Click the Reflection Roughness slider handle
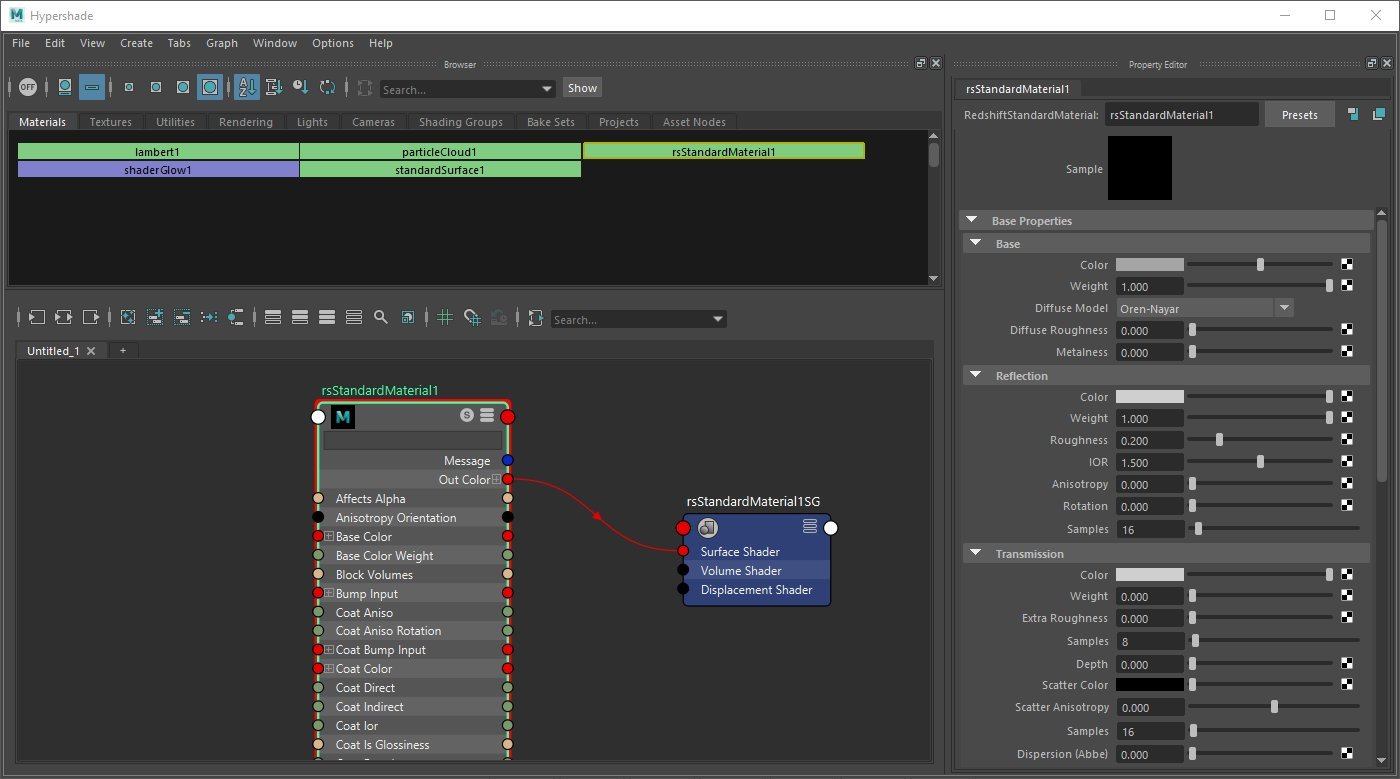 coord(1219,440)
